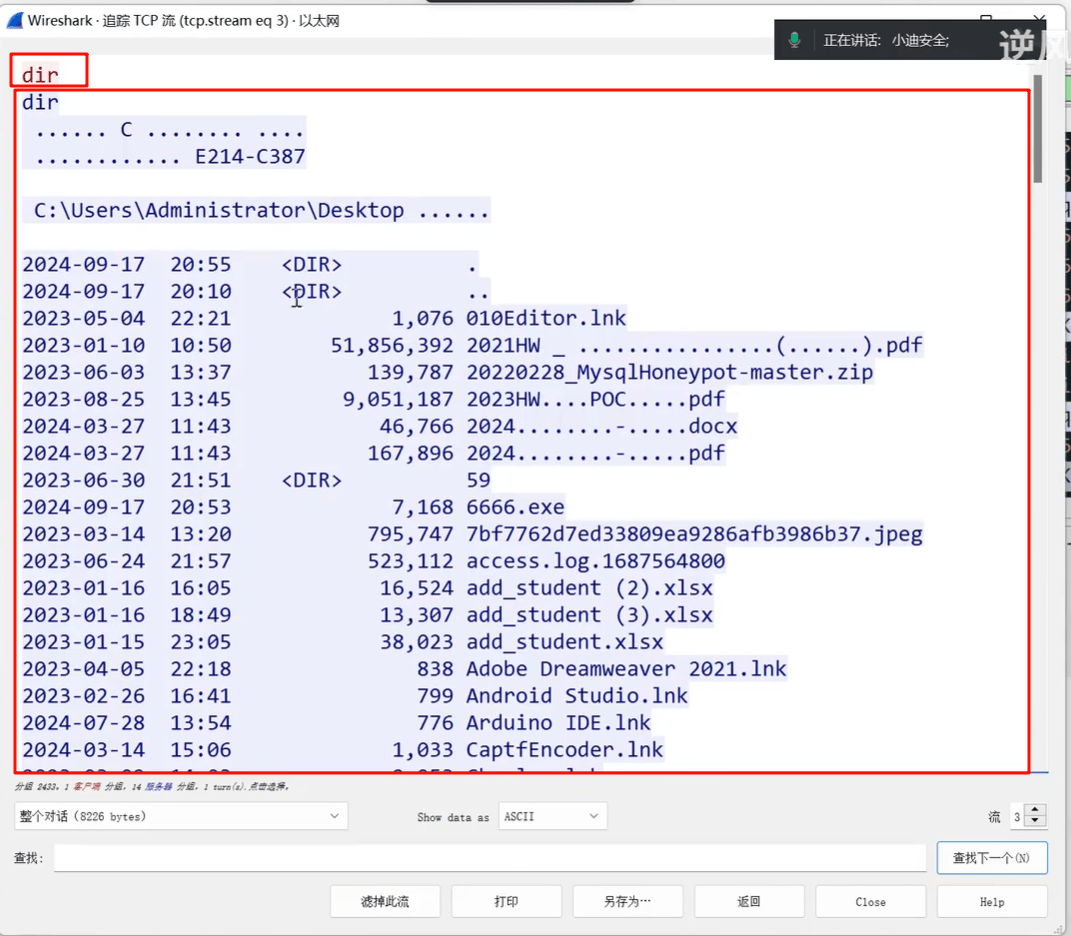Click the 返回 button
Screen dimensions: 1071x936
[749, 902]
